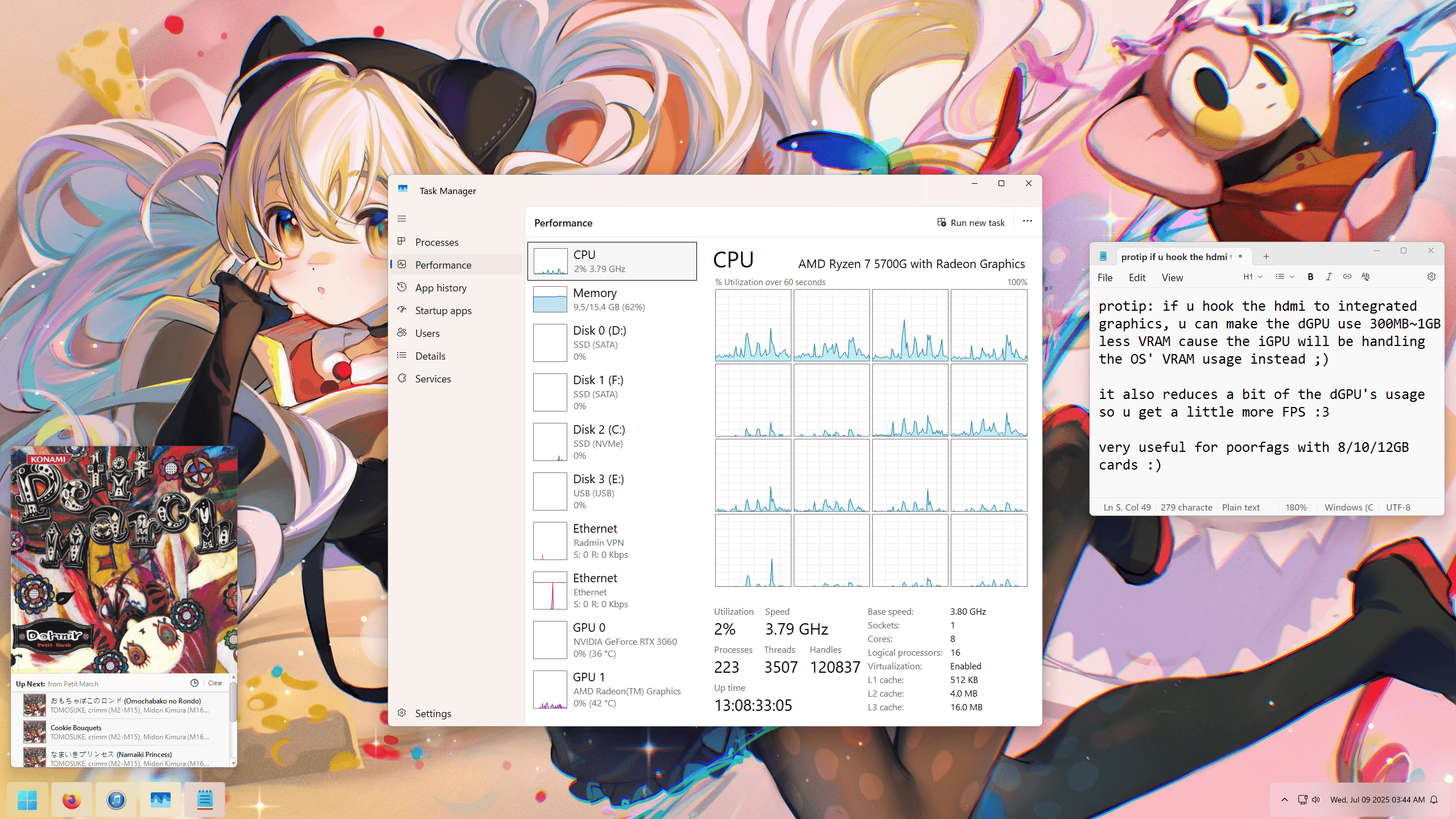Image resolution: width=1456 pixels, height=819 pixels.
Task: Click the Plain text format indicator in Notepad
Action: click(x=1240, y=507)
